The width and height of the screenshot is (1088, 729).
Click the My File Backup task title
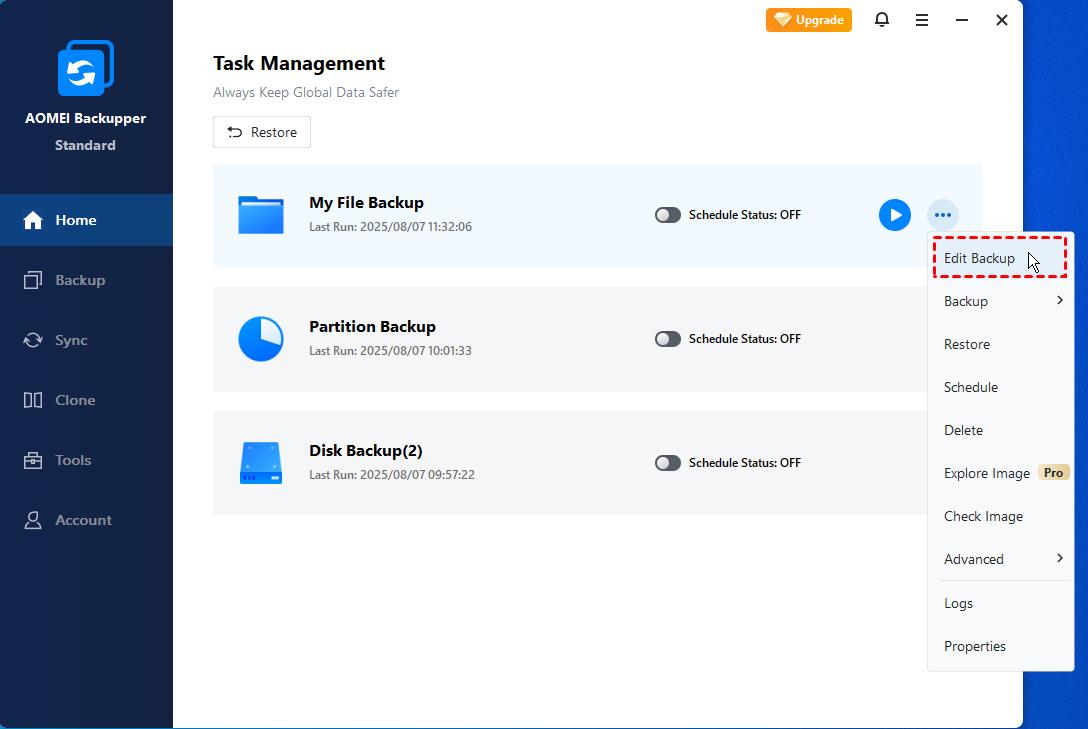366,203
